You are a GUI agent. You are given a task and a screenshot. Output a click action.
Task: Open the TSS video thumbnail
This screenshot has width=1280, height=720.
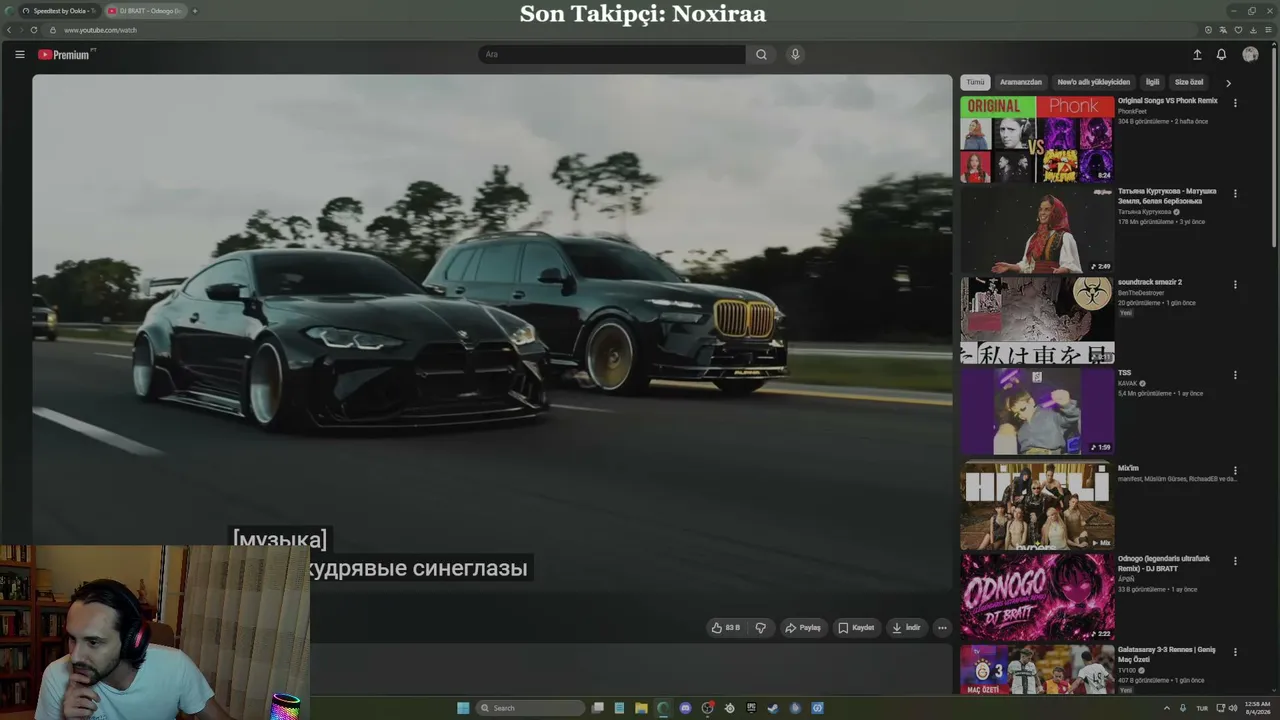coord(1037,411)
